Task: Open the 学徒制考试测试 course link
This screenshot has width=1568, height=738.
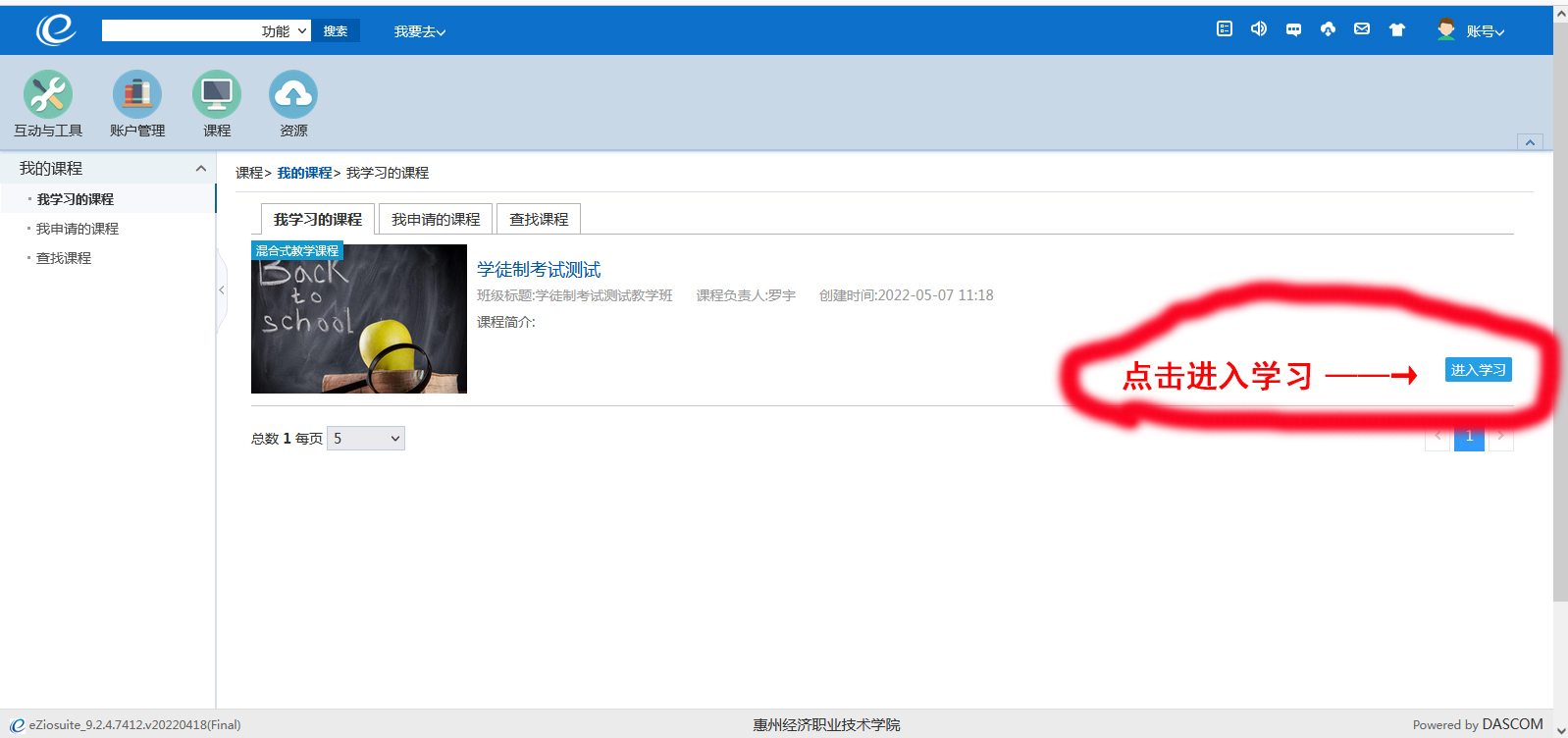Action: 539,270
